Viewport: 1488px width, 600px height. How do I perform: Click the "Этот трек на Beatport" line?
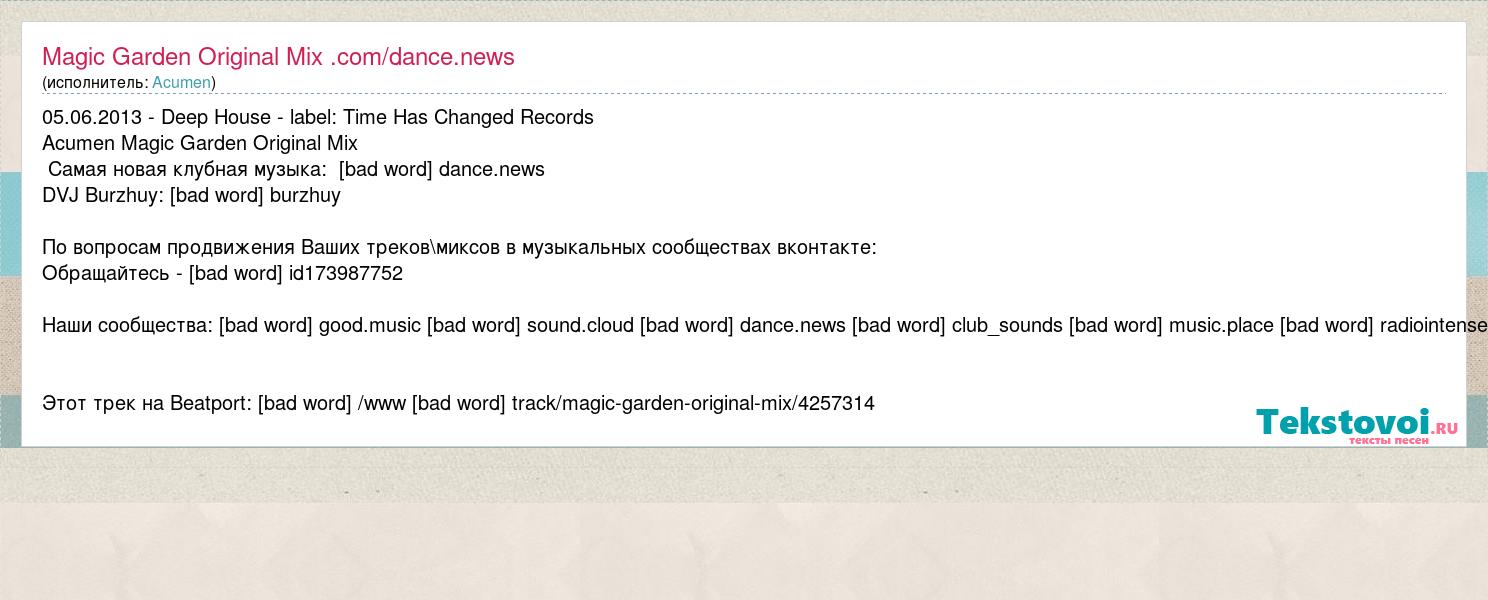tap(458, 404)
